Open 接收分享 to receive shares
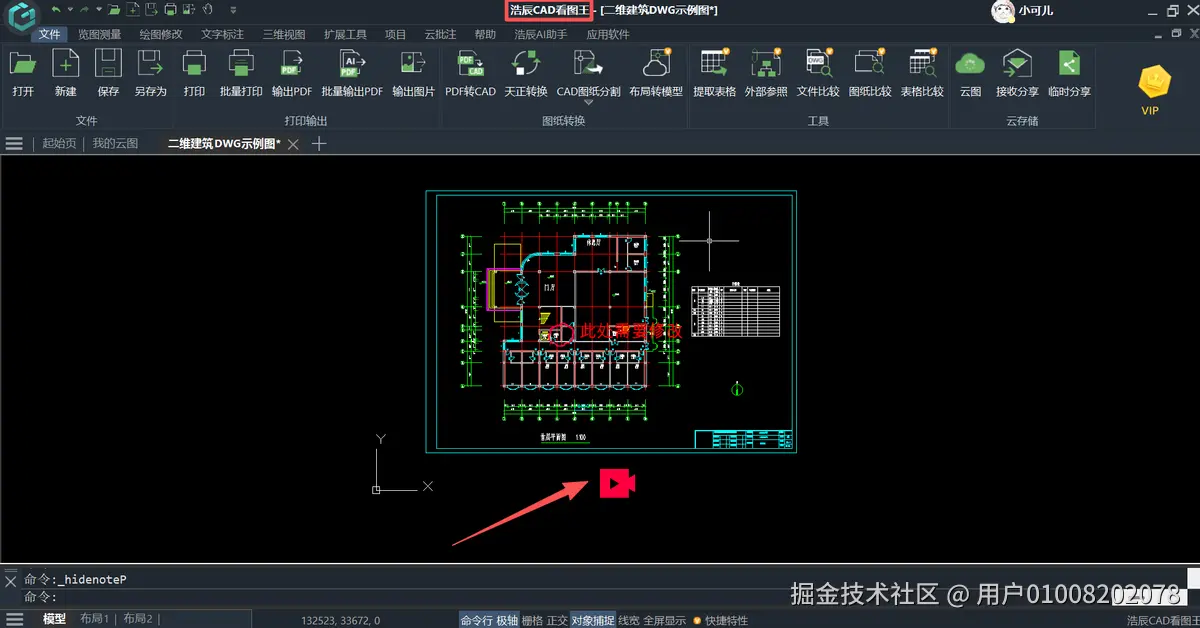The width and height of the screenshot is (1200, 628). pyautogui.click(x=1017, y=73)
